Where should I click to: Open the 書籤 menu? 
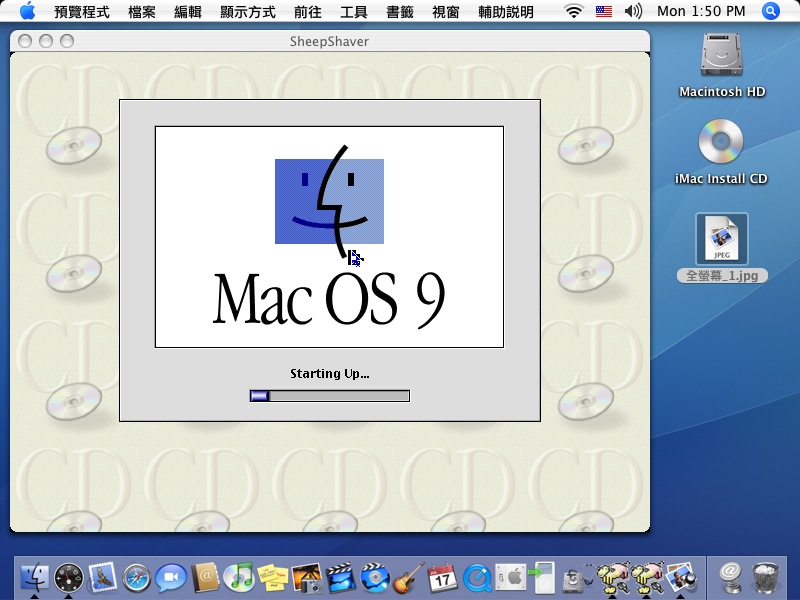399,11
